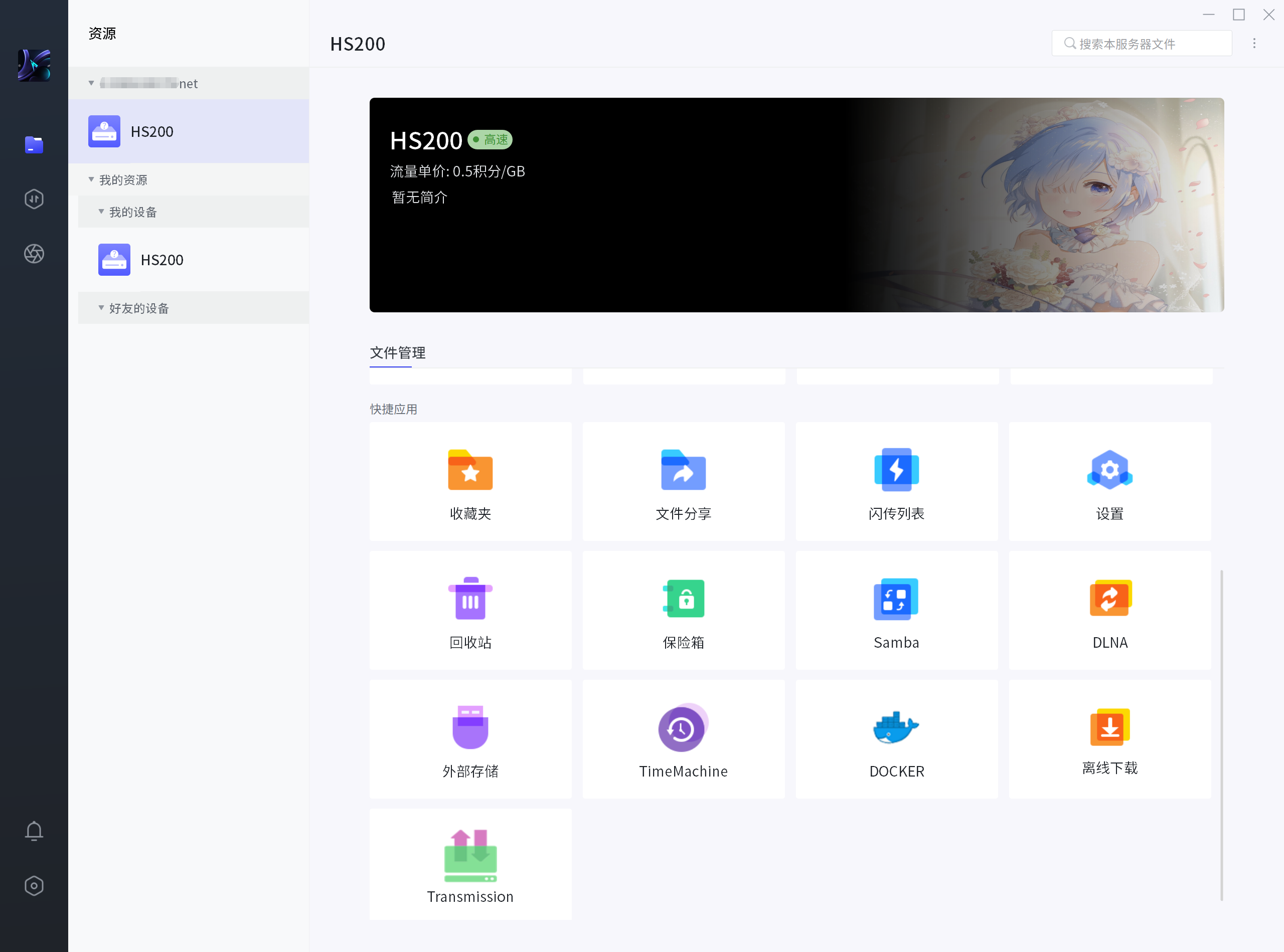Open the 回收站 recycle bin
Viewport: 1284px width, 952px height.
[x=470, y=610]
